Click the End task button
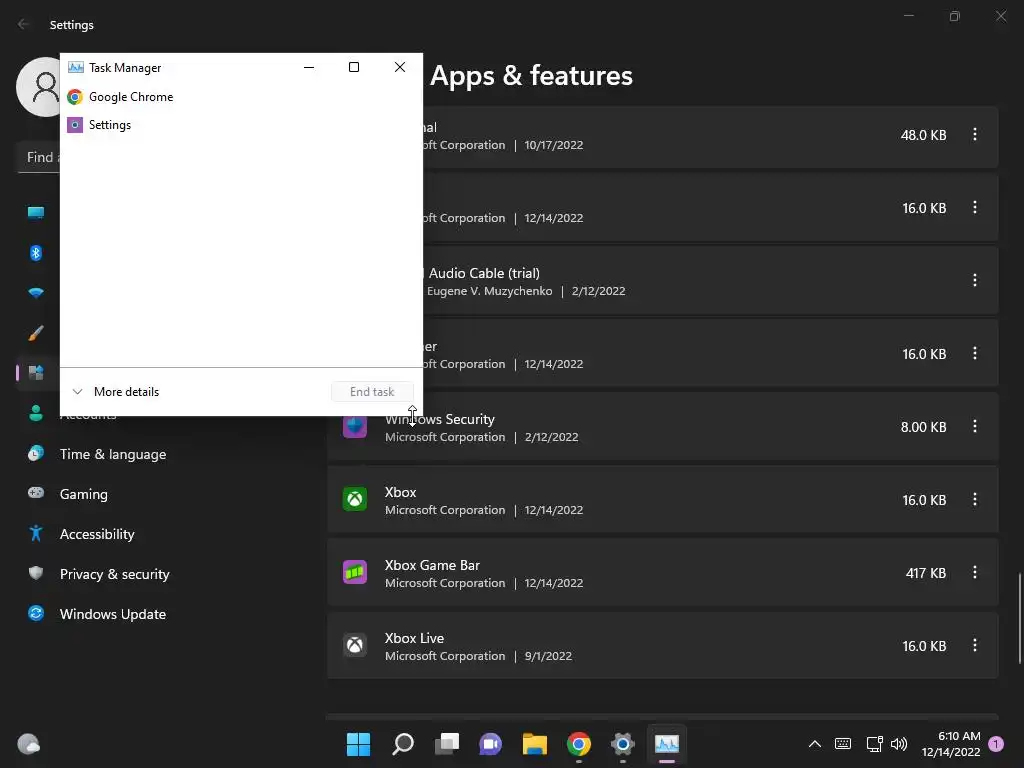This screenshot has width=1024, height=768. (x=372, y=392)
